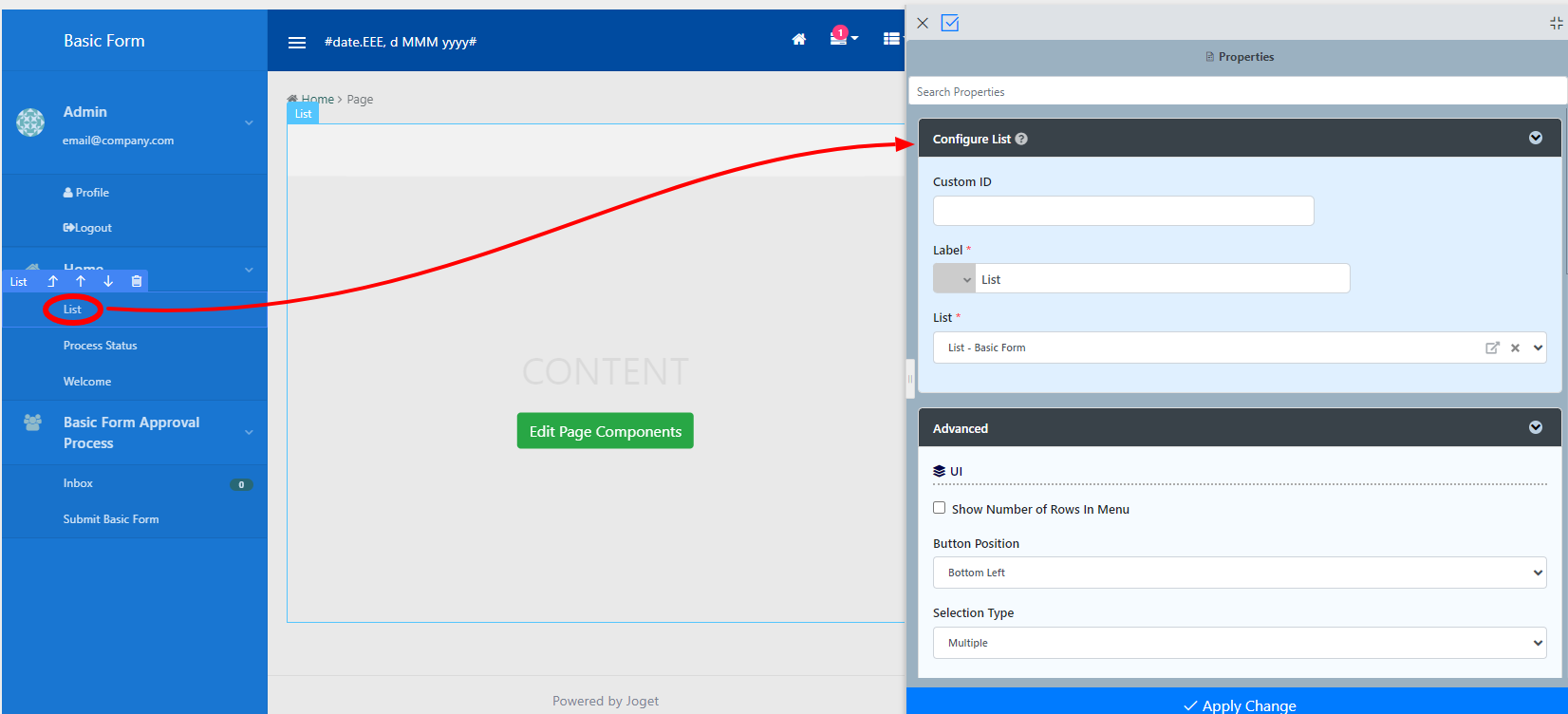Open the List selection dropdown

(x=1539, y=348)
